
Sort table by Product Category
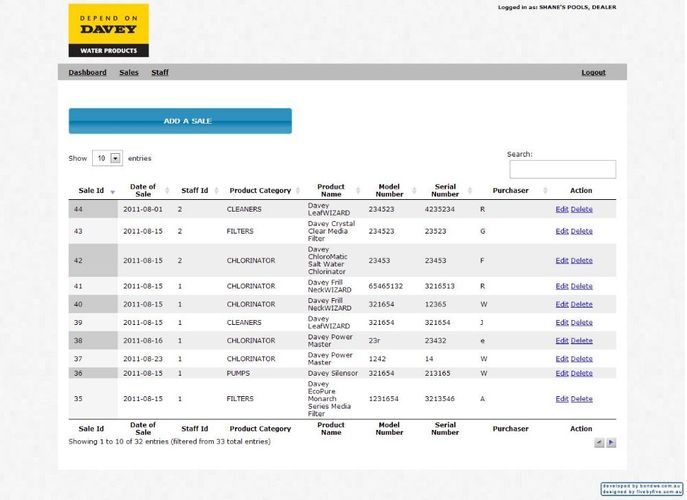(x=260, y=190)
